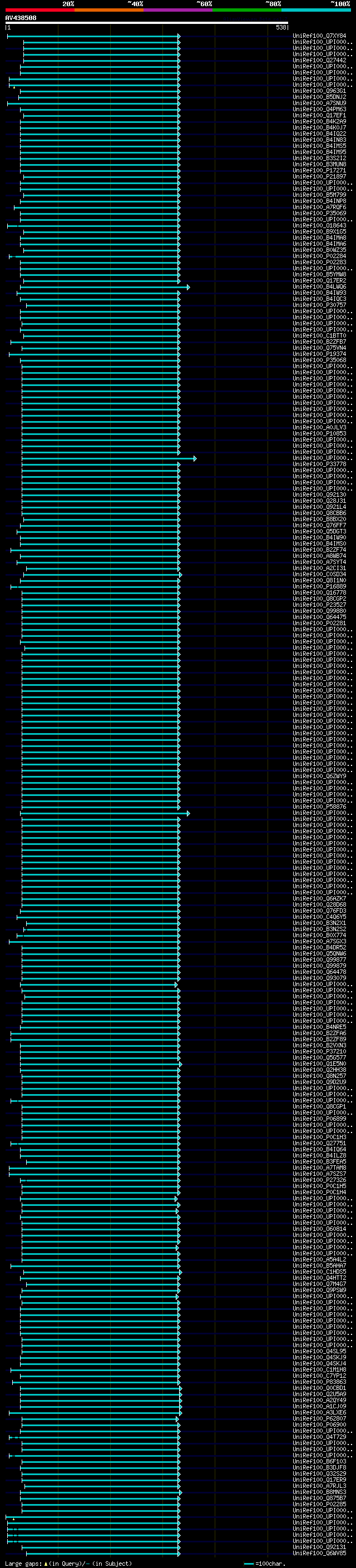Select UniRef100_P83863 label
356x1568 pixels.
[319, 1382]
